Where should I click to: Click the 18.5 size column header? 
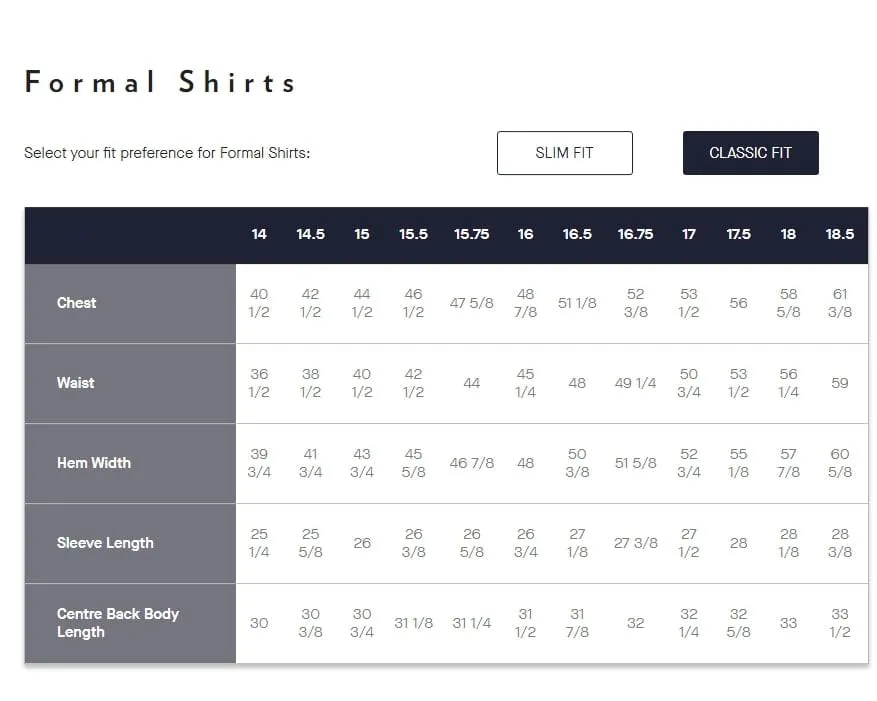pyautogui.click(x=840, y=234)
